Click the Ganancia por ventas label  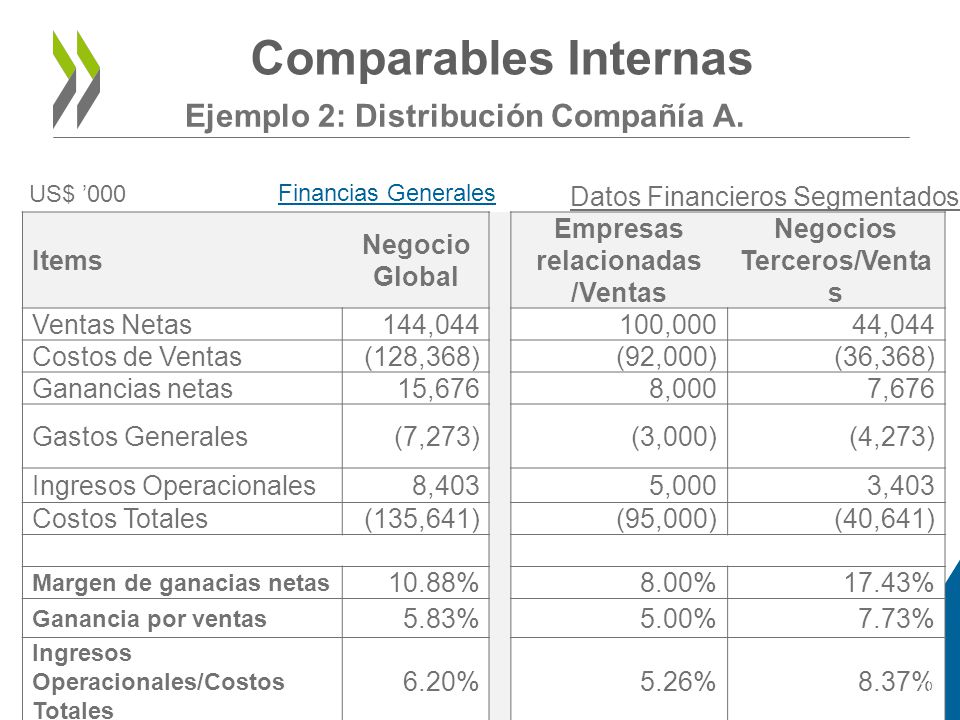(149, 618)
